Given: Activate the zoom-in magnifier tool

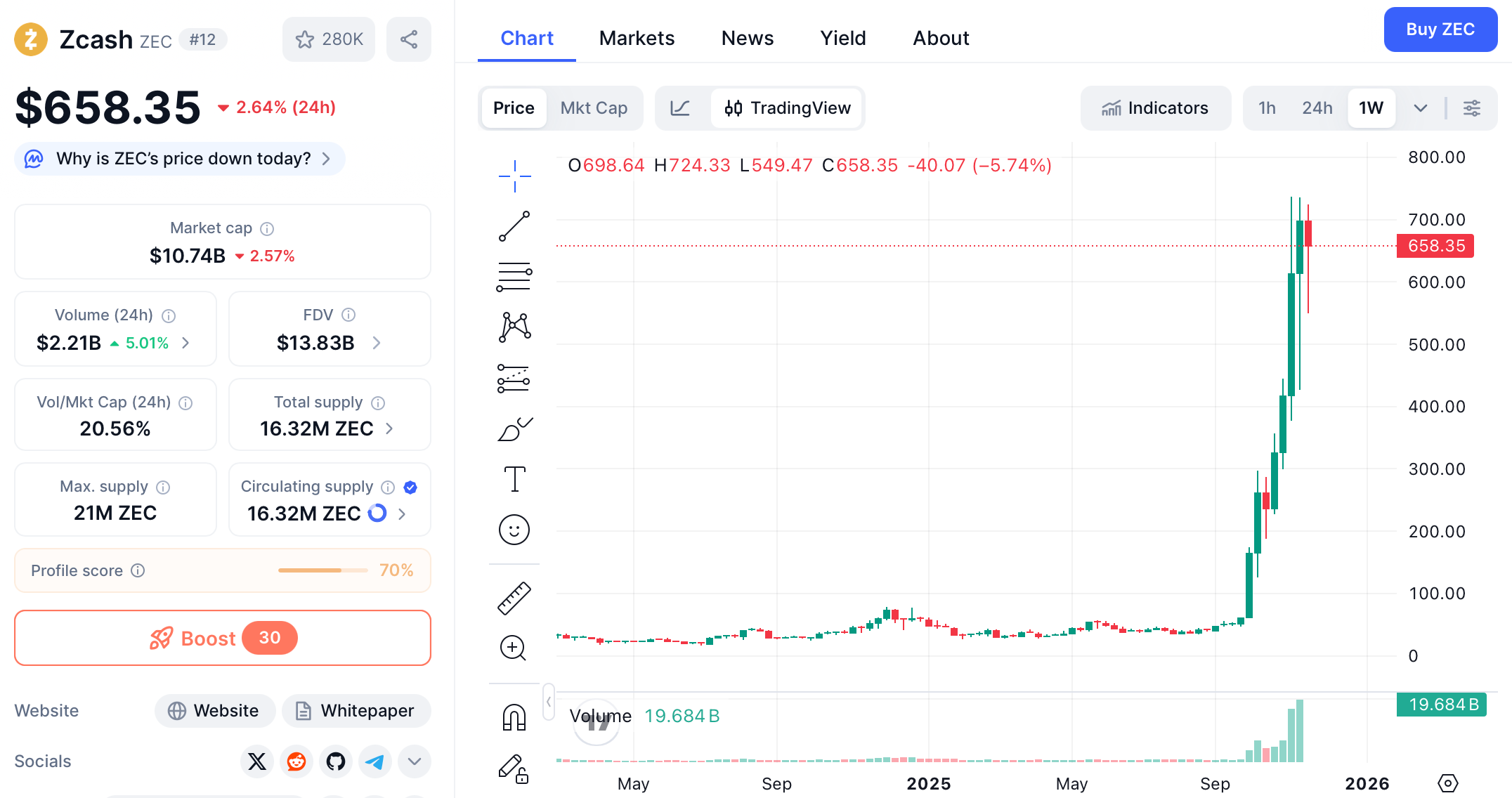Looking at the screenshot, I should [514, 648].
